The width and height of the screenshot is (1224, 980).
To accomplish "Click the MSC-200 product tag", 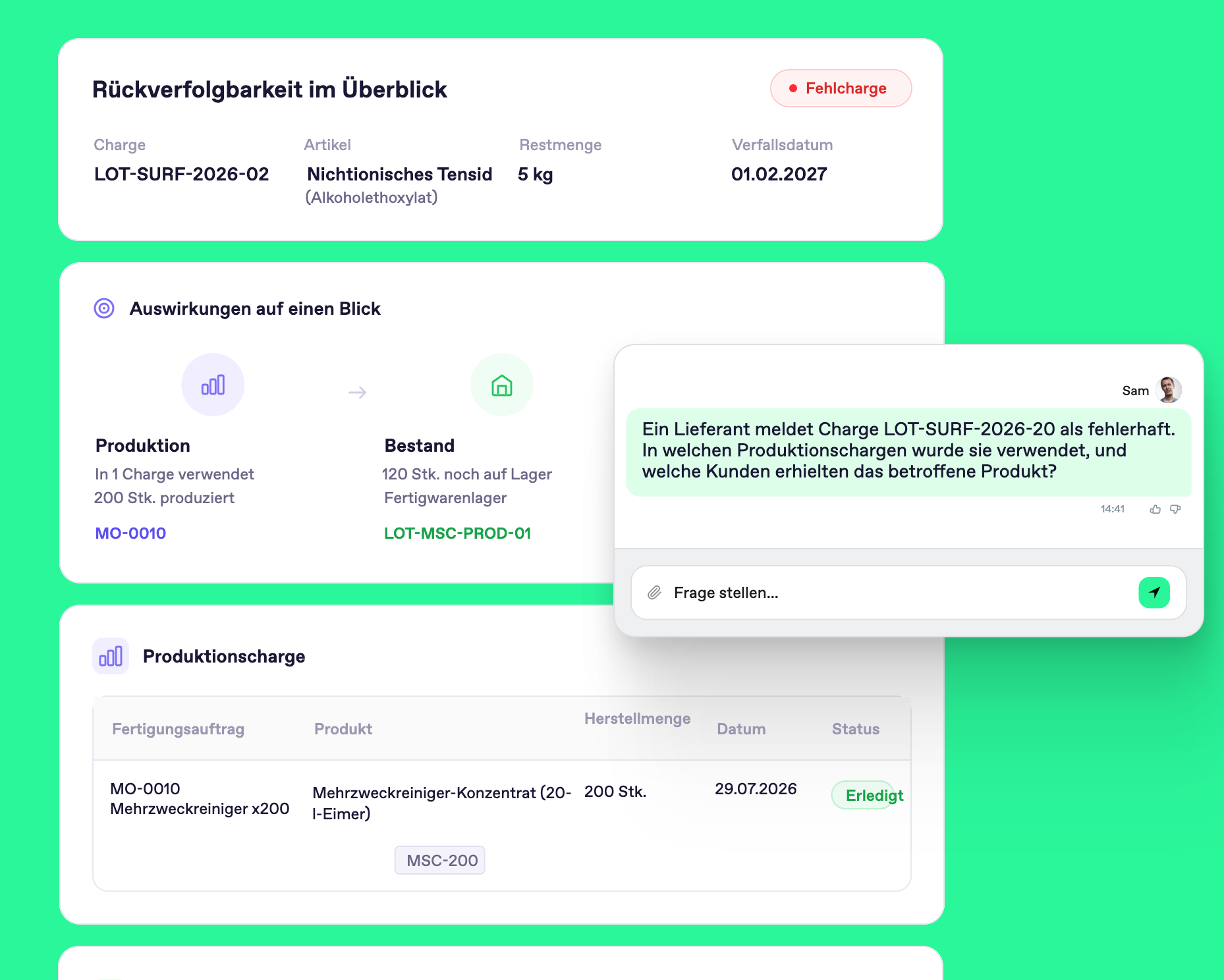I will pos(440,860).
